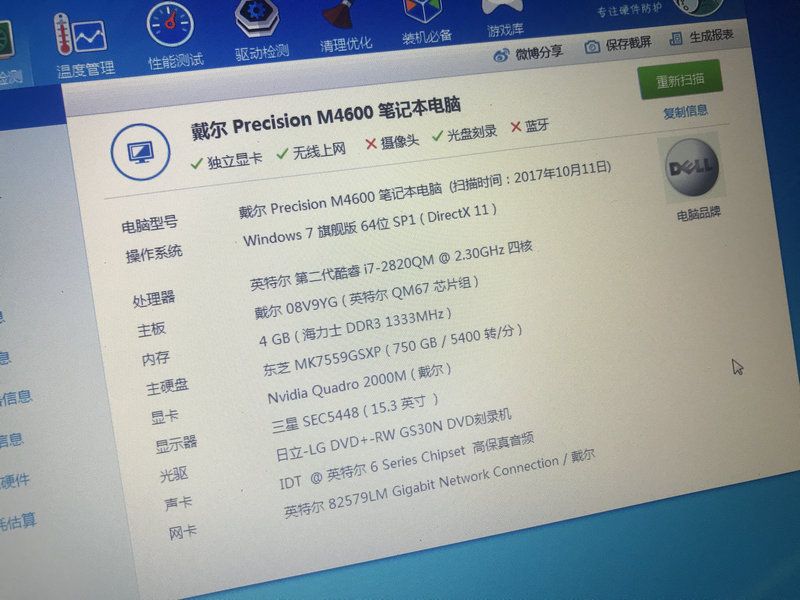Click the 三星 SEC5448 display value
The image size is (800, 600).
click(x=354, y=414)
